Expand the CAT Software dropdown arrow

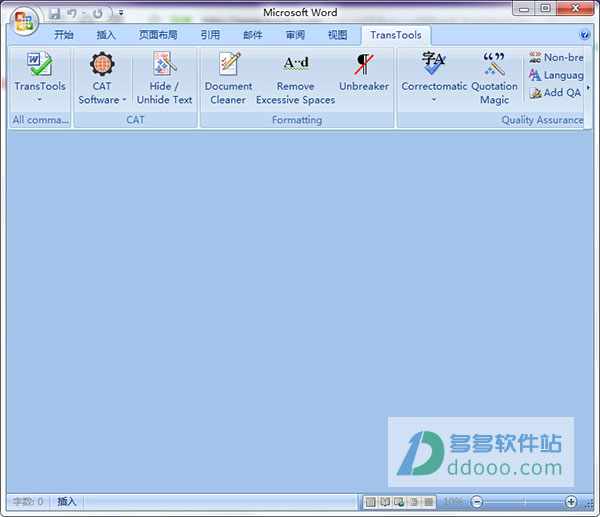click(124, 99)
